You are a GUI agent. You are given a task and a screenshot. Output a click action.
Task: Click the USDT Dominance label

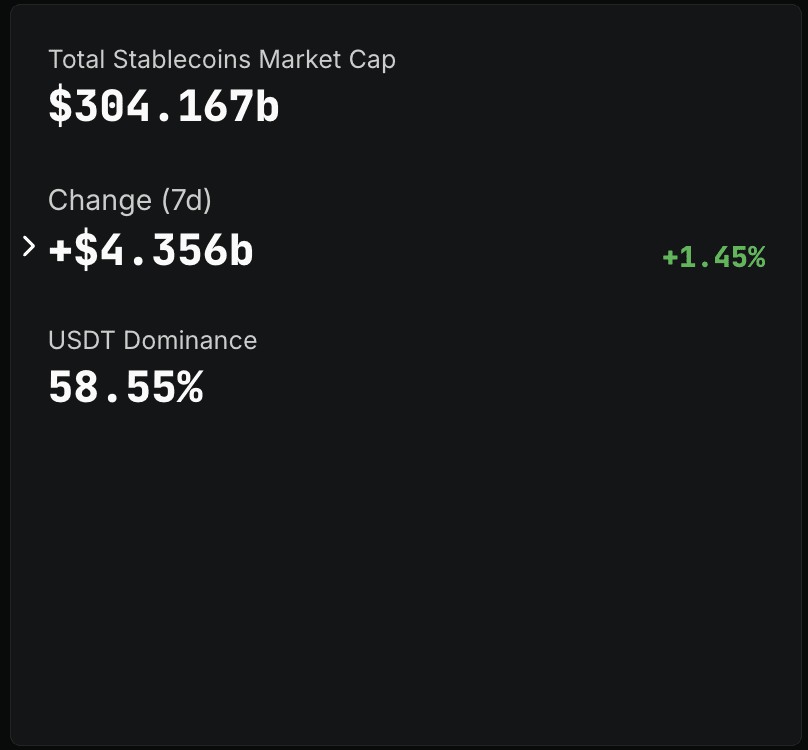152,340
